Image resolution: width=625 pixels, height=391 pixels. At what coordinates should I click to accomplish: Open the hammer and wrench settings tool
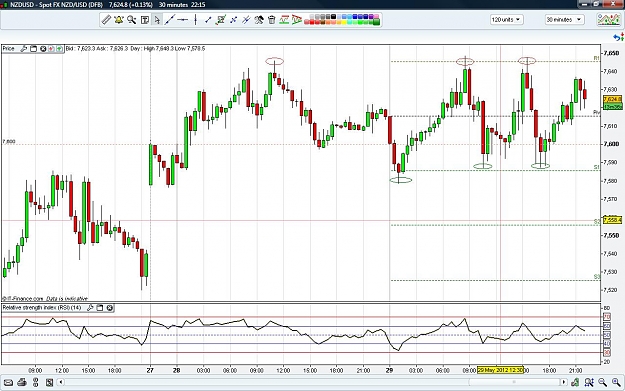pyautogui.click(x=259, y=20)
